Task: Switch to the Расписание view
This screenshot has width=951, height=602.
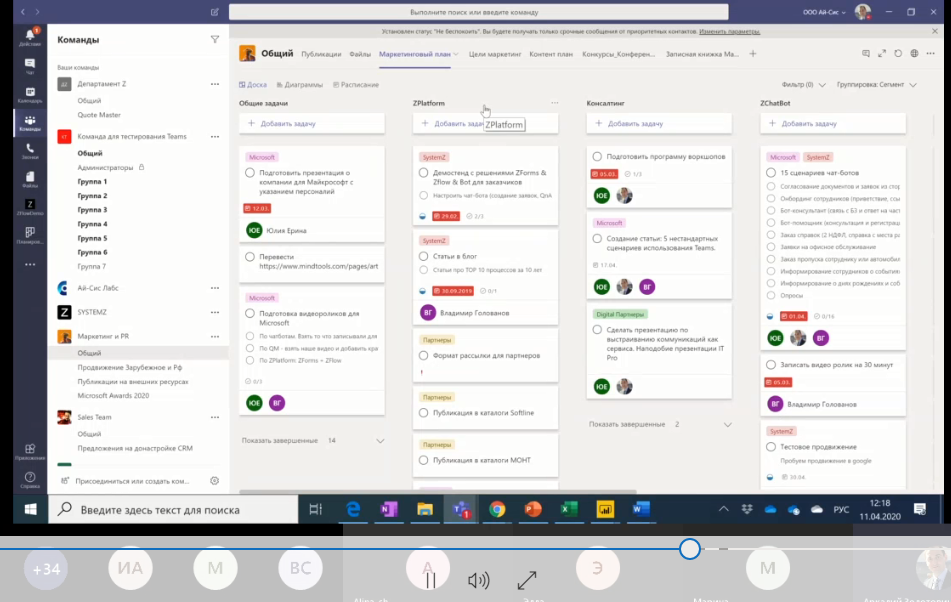Action: point(356,85)
